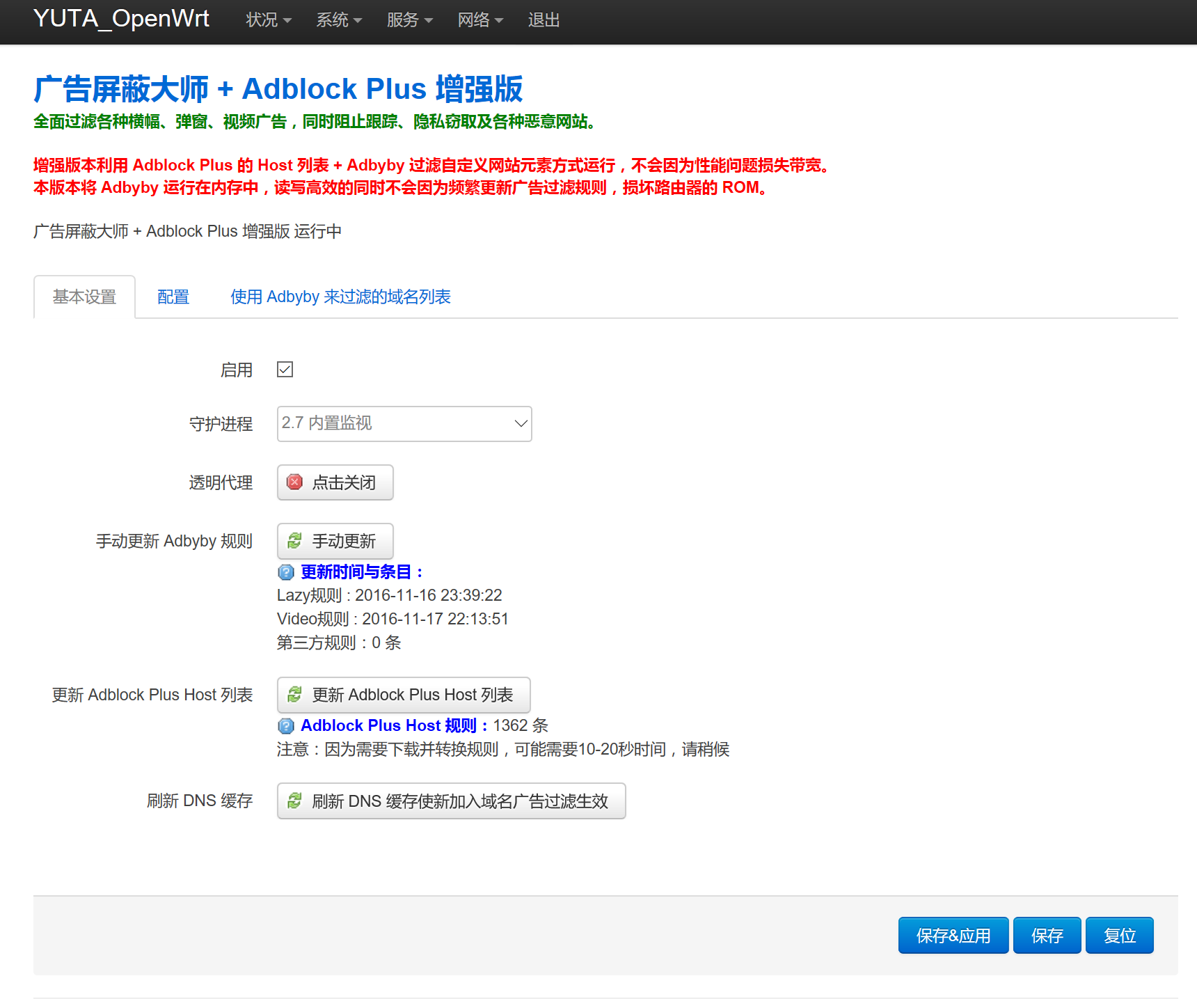This screenshot has width=1197, height=1008.
Task: Expand the 网络 dropdown menu
Action: point(480,20)
